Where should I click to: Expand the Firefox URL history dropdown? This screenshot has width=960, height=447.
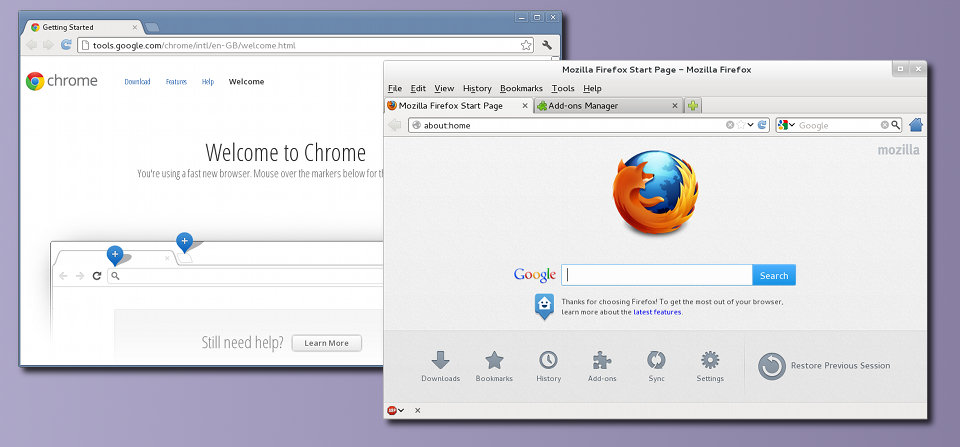tap(751, 125)
